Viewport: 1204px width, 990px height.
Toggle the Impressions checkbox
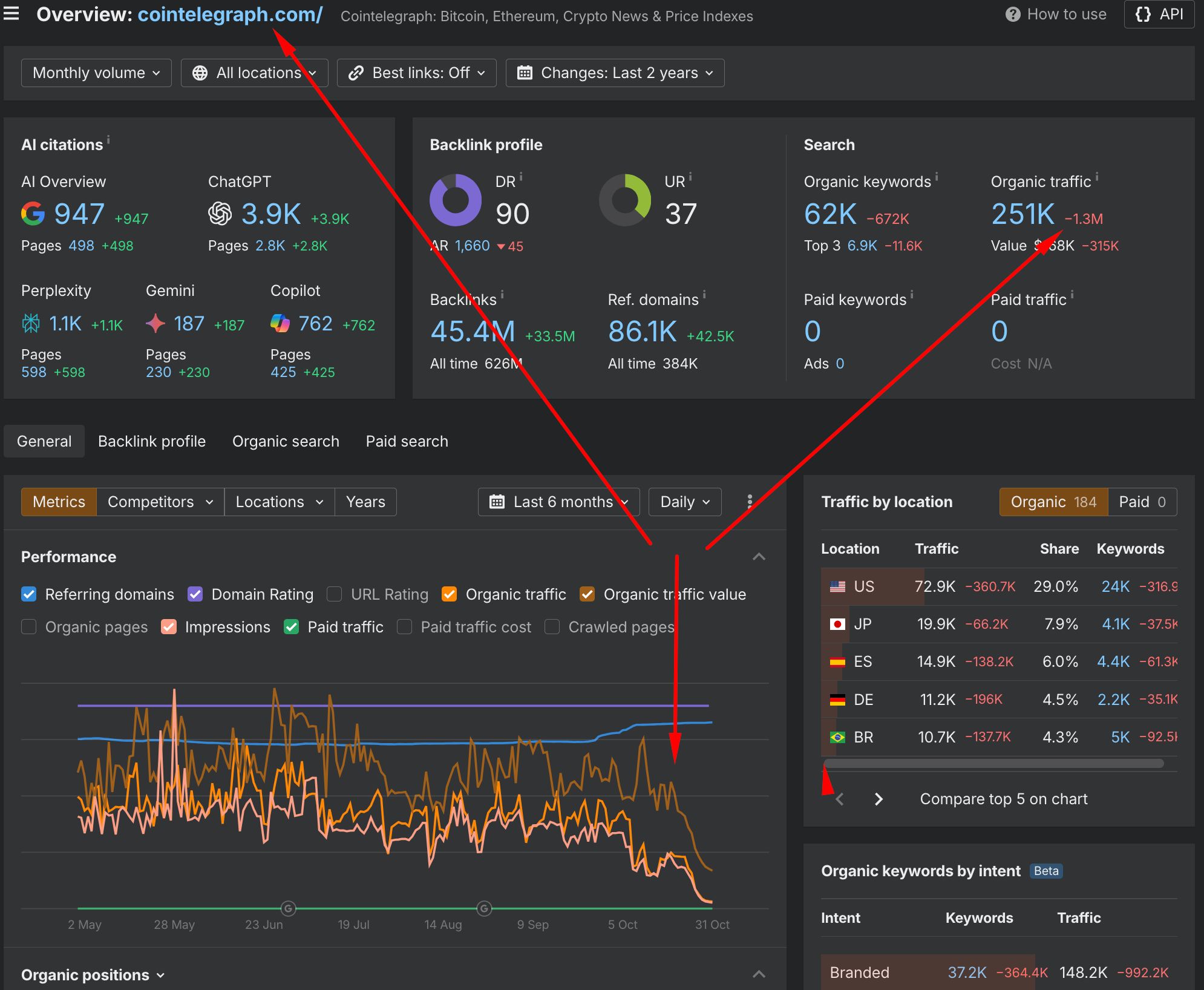click(x=169, y=627)
